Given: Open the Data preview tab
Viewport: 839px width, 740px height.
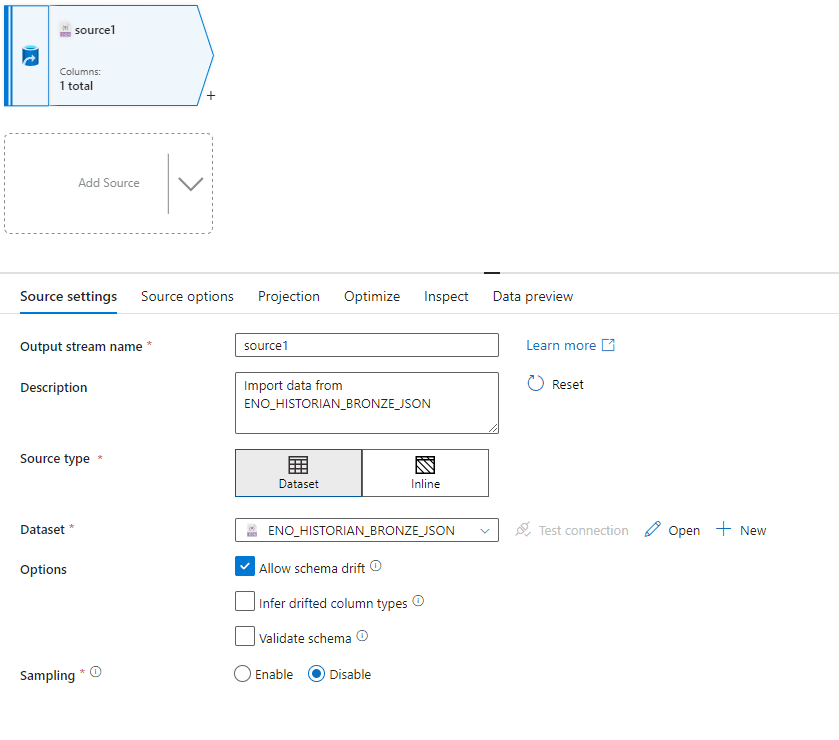Looking at the screenshot, I should click(x=532, y=296).
